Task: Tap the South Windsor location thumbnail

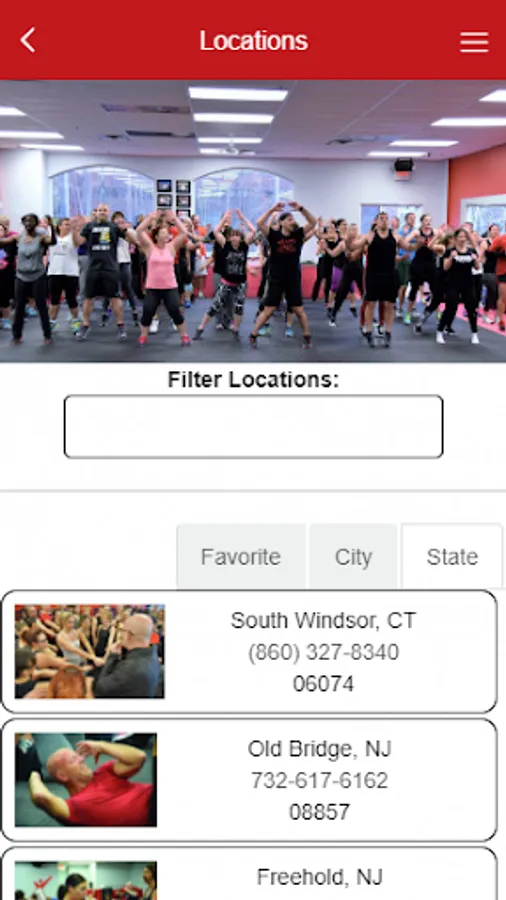Action: 89,651
